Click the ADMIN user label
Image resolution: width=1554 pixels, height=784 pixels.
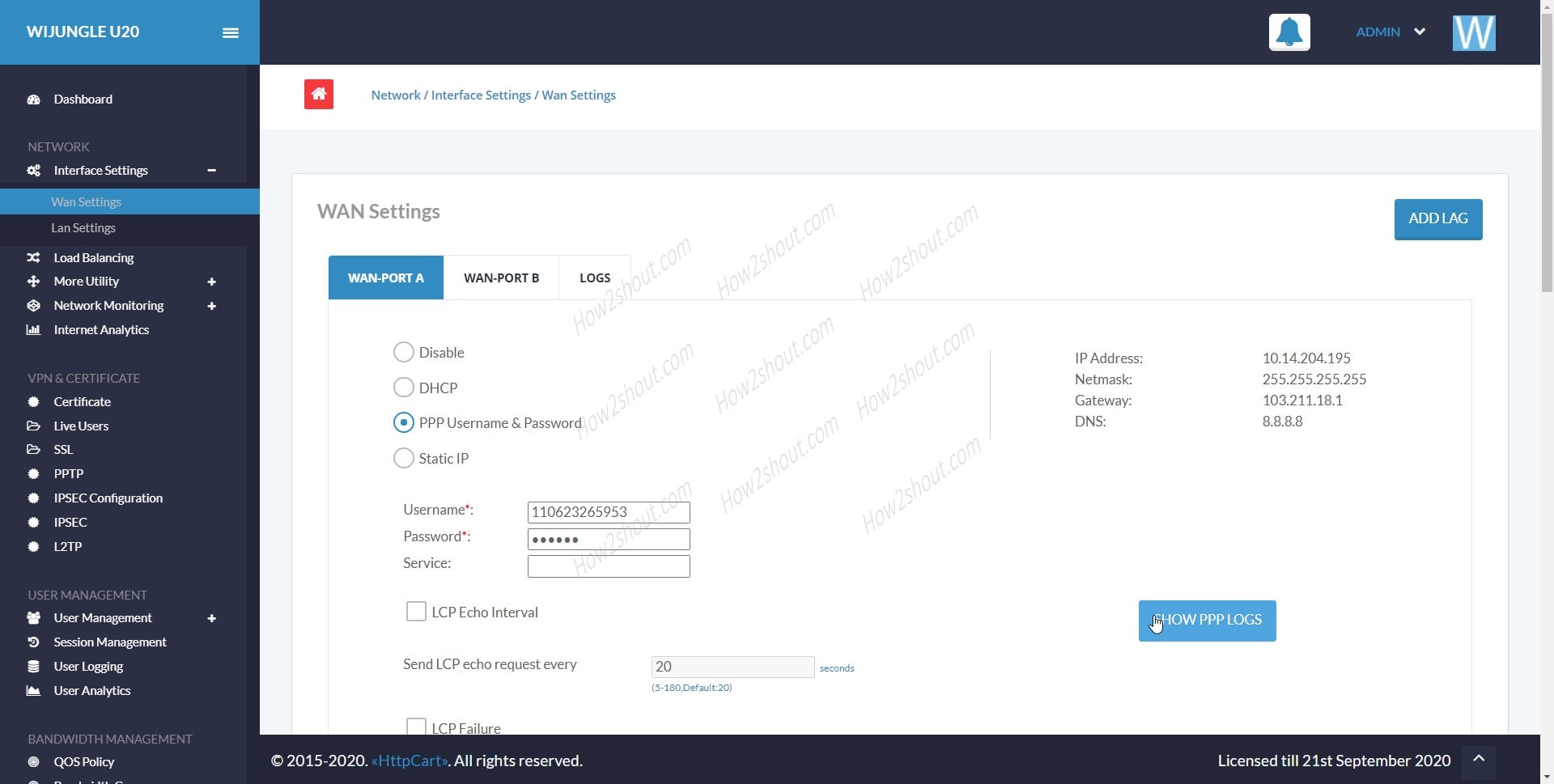click(1378, 32)
